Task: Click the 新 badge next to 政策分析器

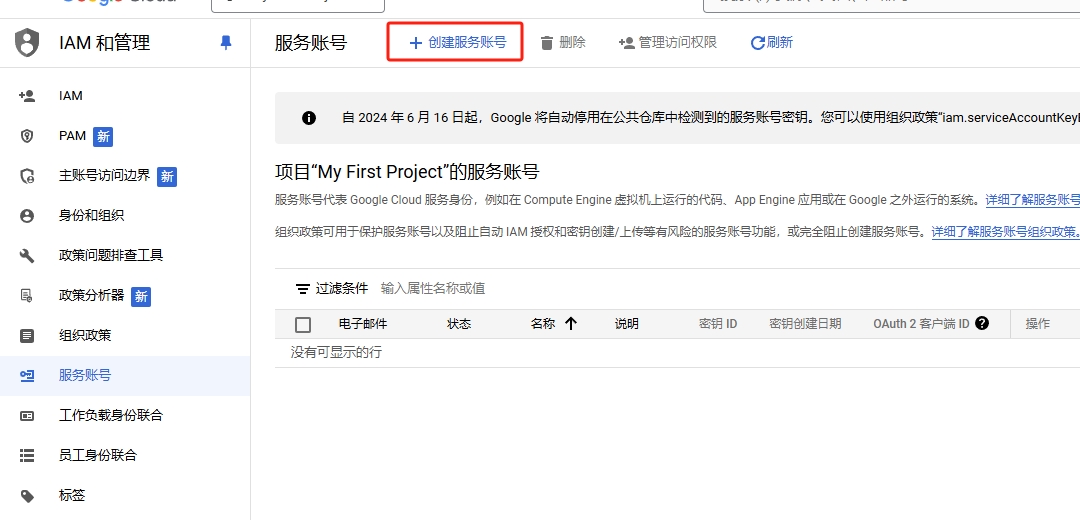Action: pyautogui.click(x=141, y=296)
